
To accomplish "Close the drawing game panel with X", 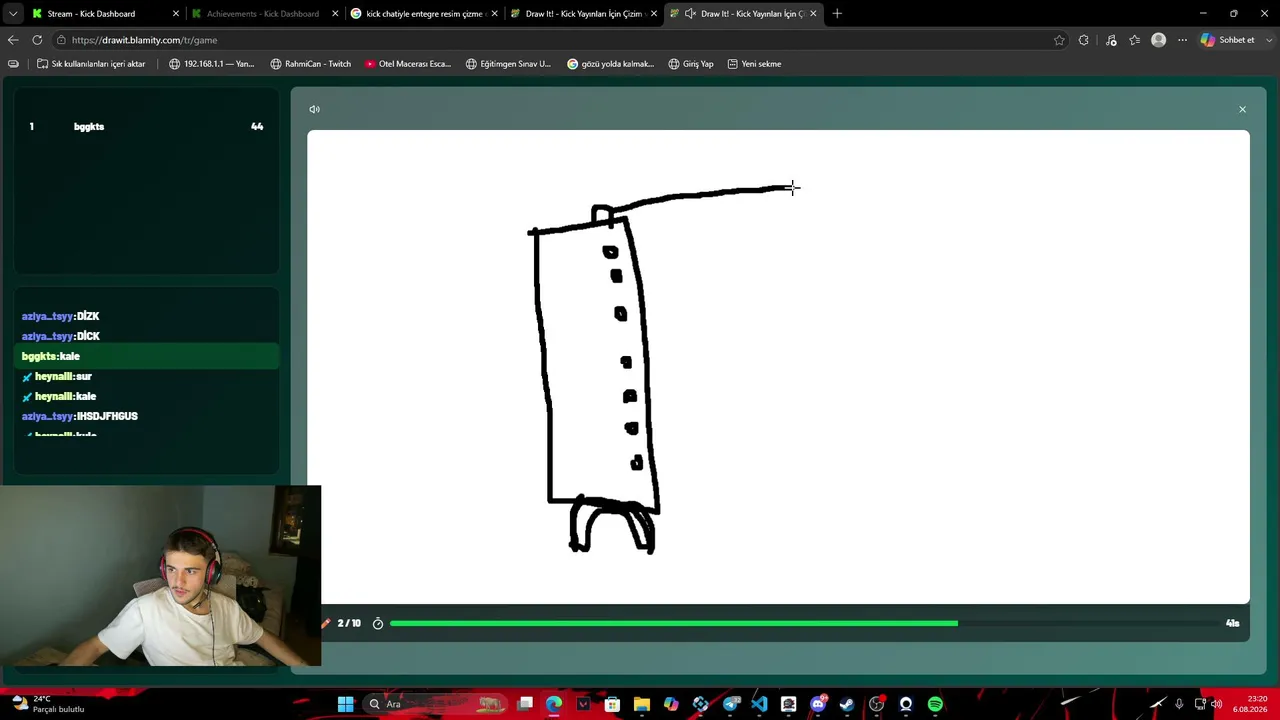I will pos(1242,109).
